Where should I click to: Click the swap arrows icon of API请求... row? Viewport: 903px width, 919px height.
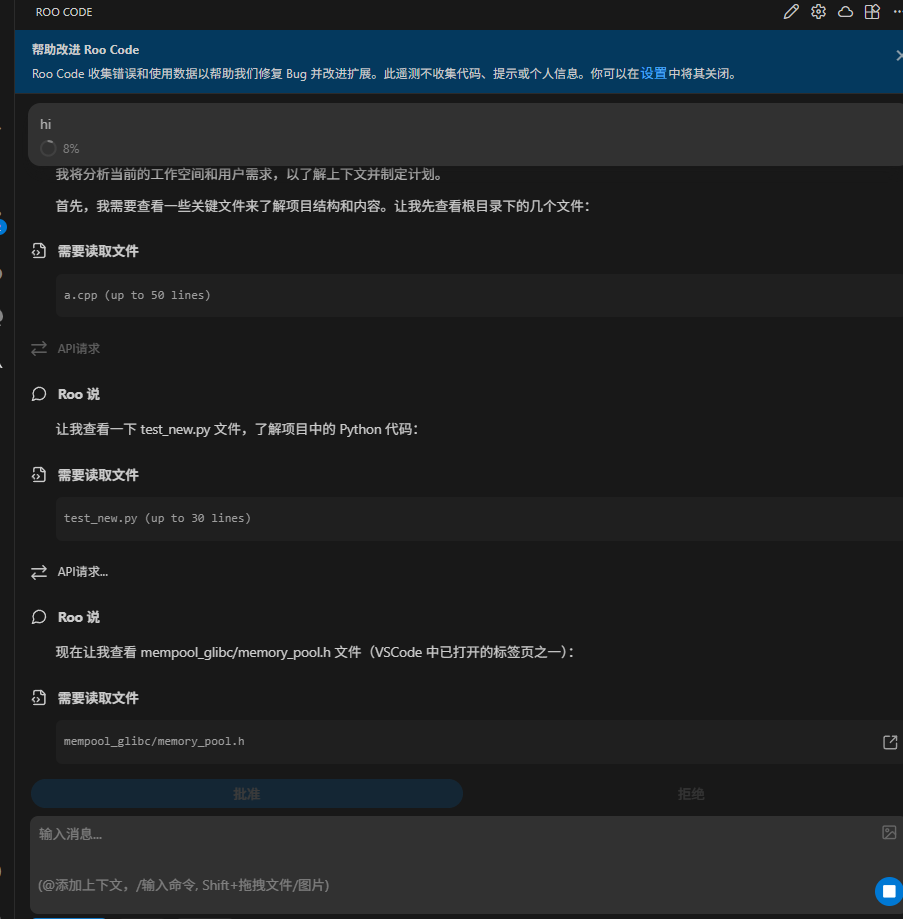[x=39, y=572]
